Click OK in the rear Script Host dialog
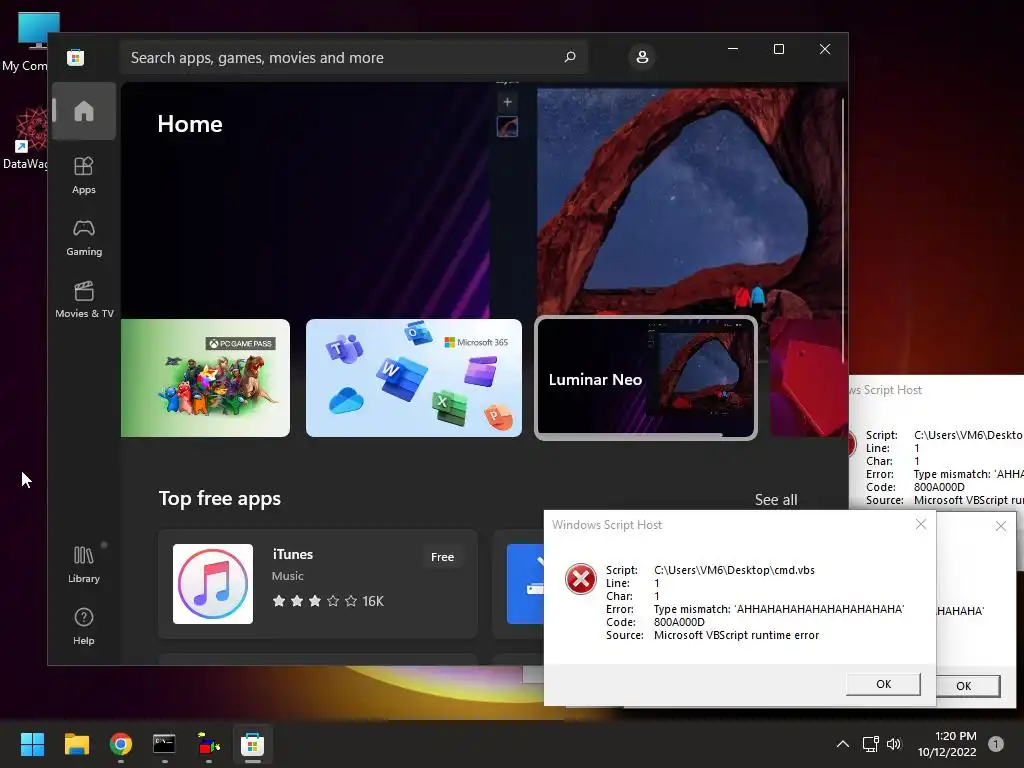The width and height of the screenshot is (1024, 768). 967,686
